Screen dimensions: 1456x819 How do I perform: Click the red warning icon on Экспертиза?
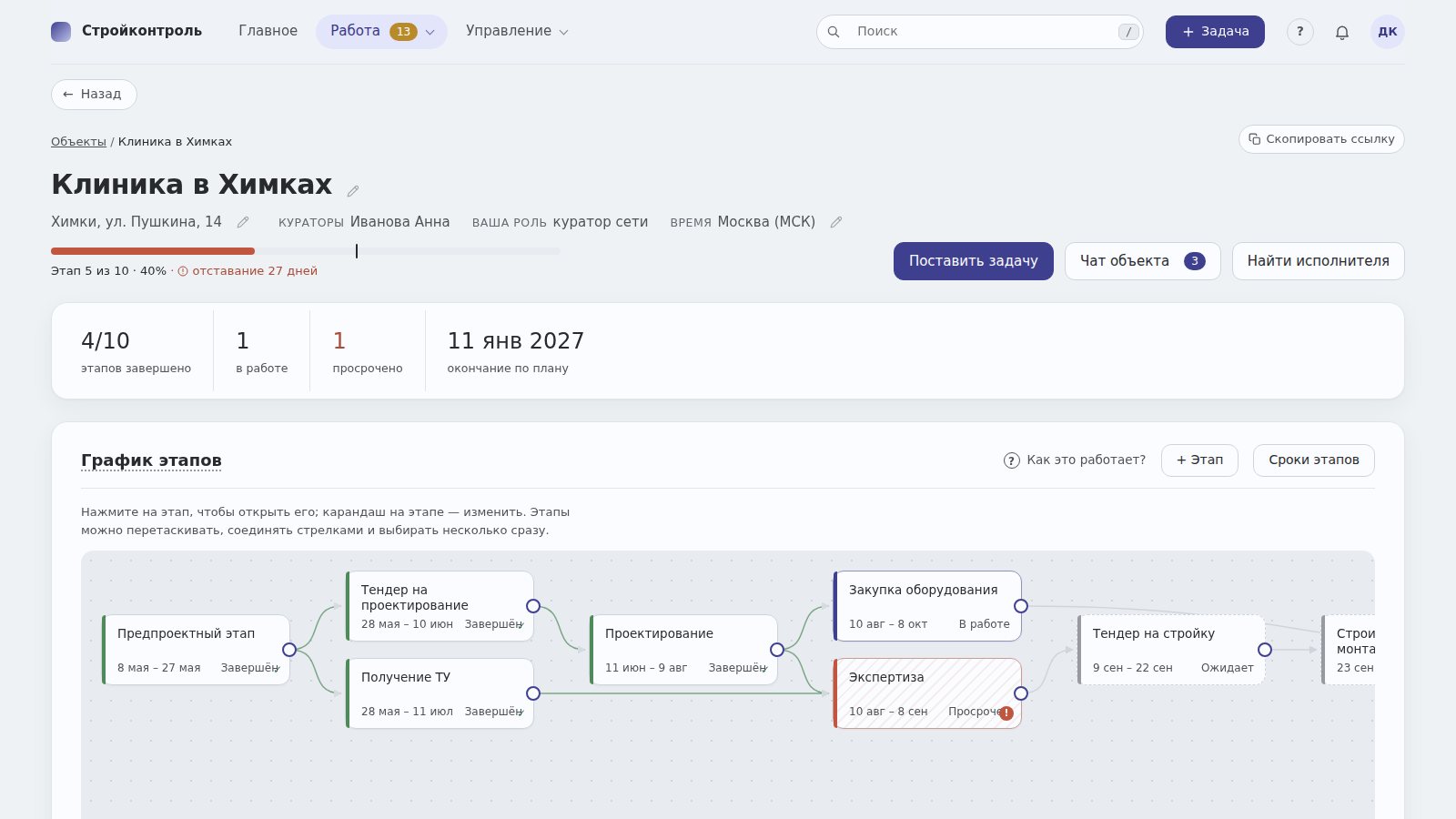tap(1006, 713)
